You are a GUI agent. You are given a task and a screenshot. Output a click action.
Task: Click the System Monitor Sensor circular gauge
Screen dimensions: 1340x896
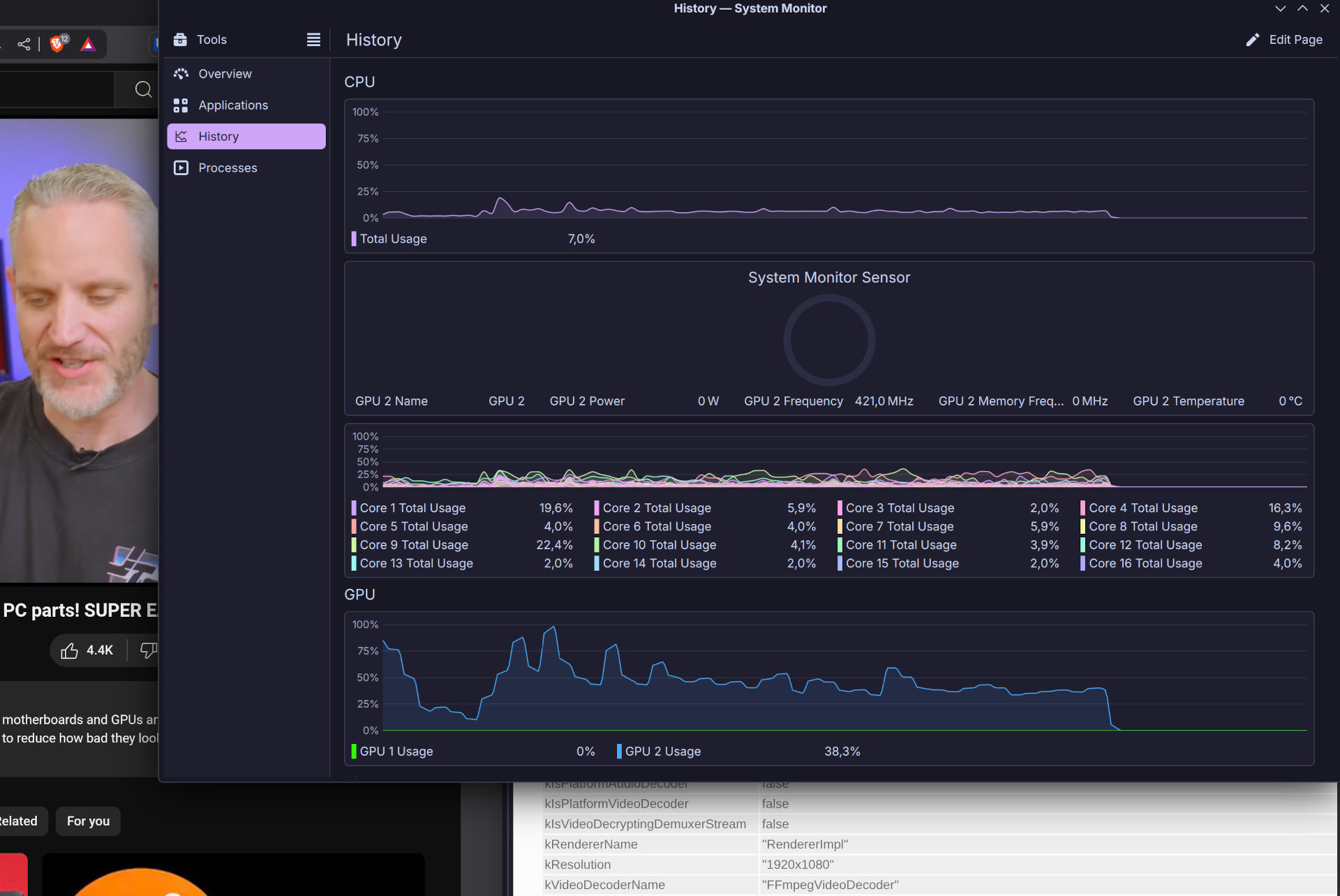(x=828, y=340)
